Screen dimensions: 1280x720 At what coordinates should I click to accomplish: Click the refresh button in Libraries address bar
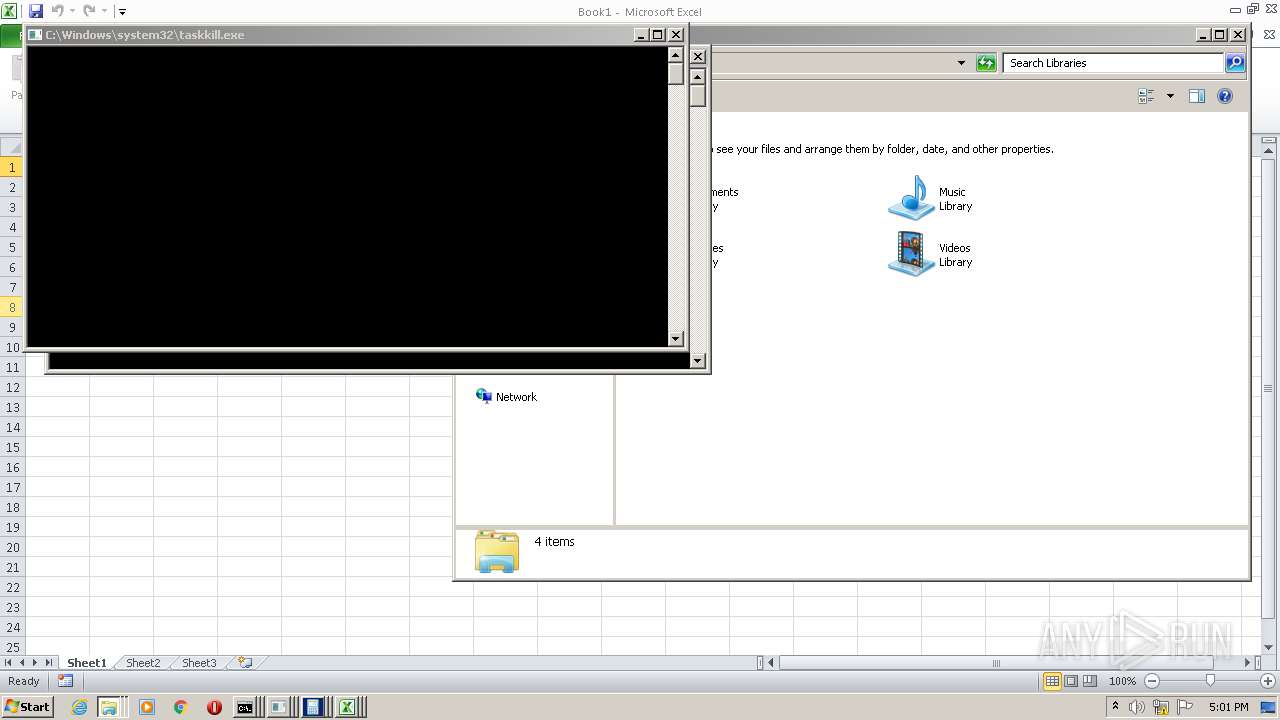986,63
